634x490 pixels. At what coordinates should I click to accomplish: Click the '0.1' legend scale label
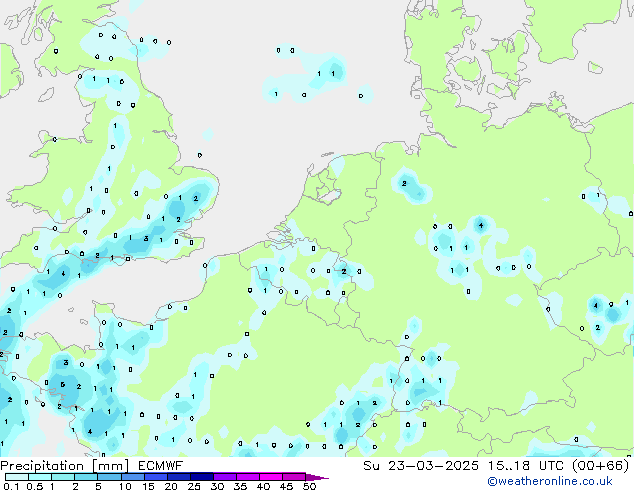point(11,486)
